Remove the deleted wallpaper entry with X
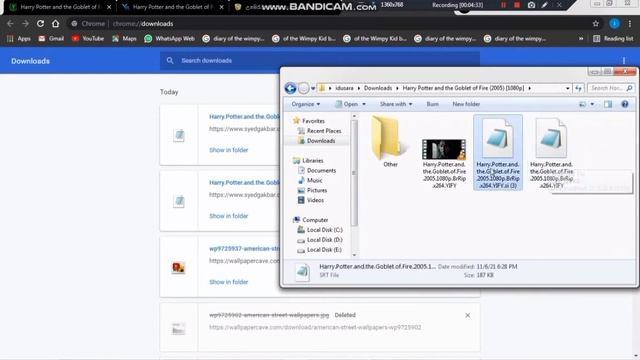 coord(468,316)
